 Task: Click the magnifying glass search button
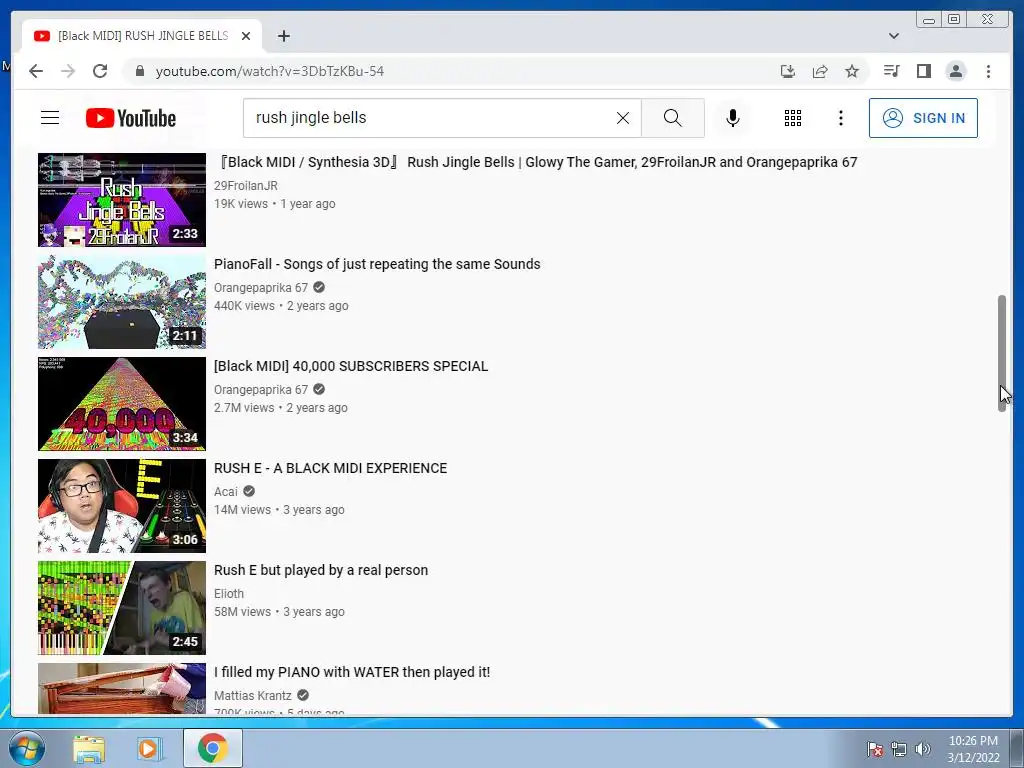pyautogui.click(x=673, y=118)
